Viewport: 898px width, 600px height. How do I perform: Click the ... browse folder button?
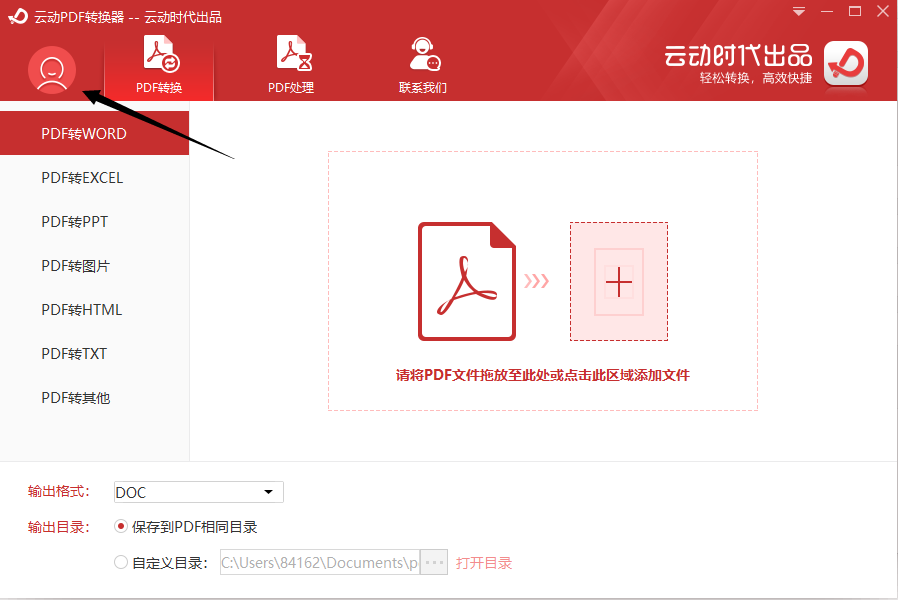(433, 562)
